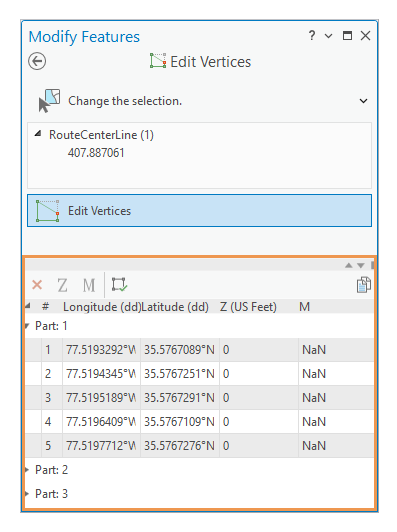
Task: Open the pane help question mark
Action: coord(311,35)
